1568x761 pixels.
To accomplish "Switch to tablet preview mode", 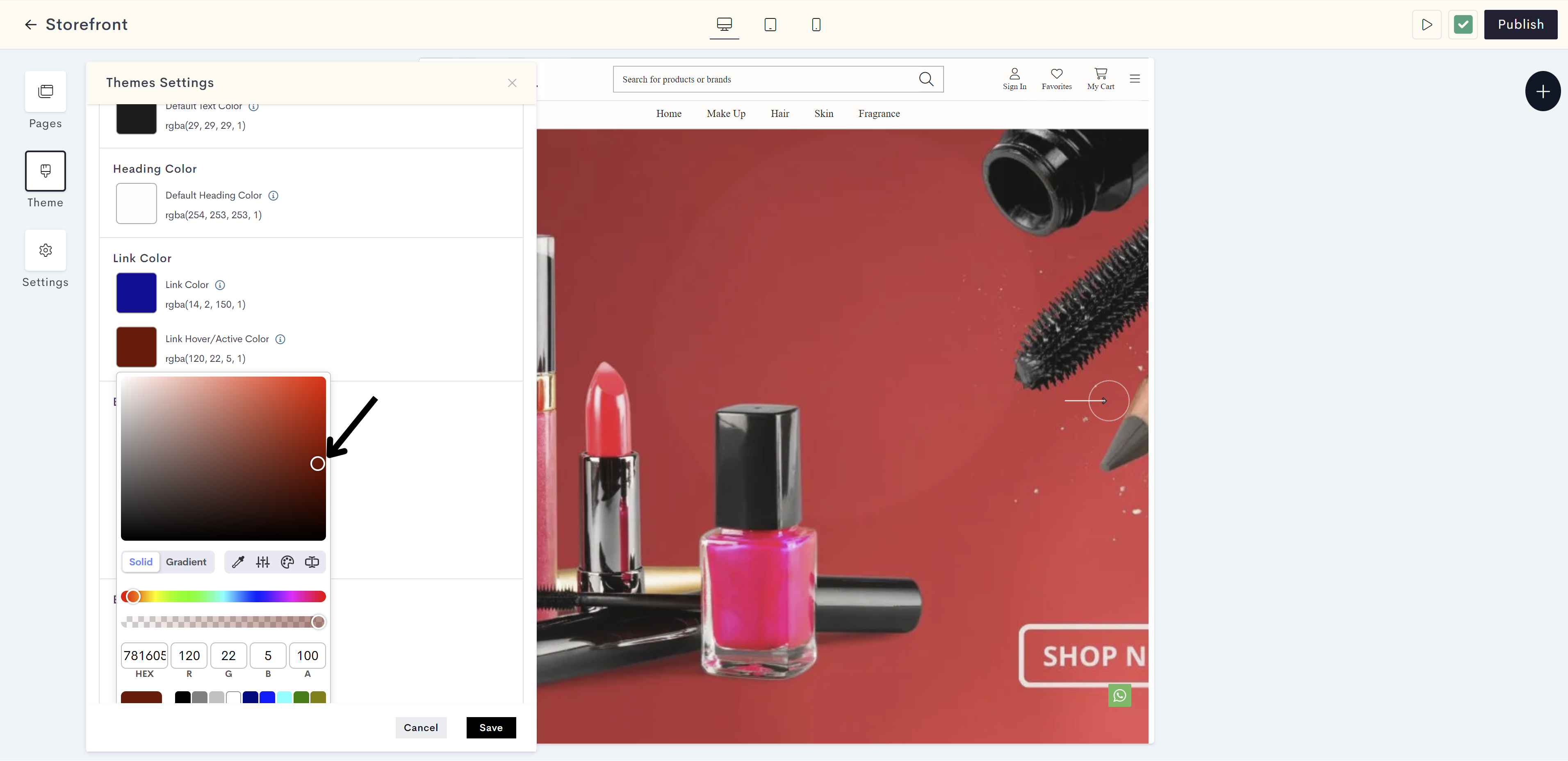I will [x=770, y=24].
